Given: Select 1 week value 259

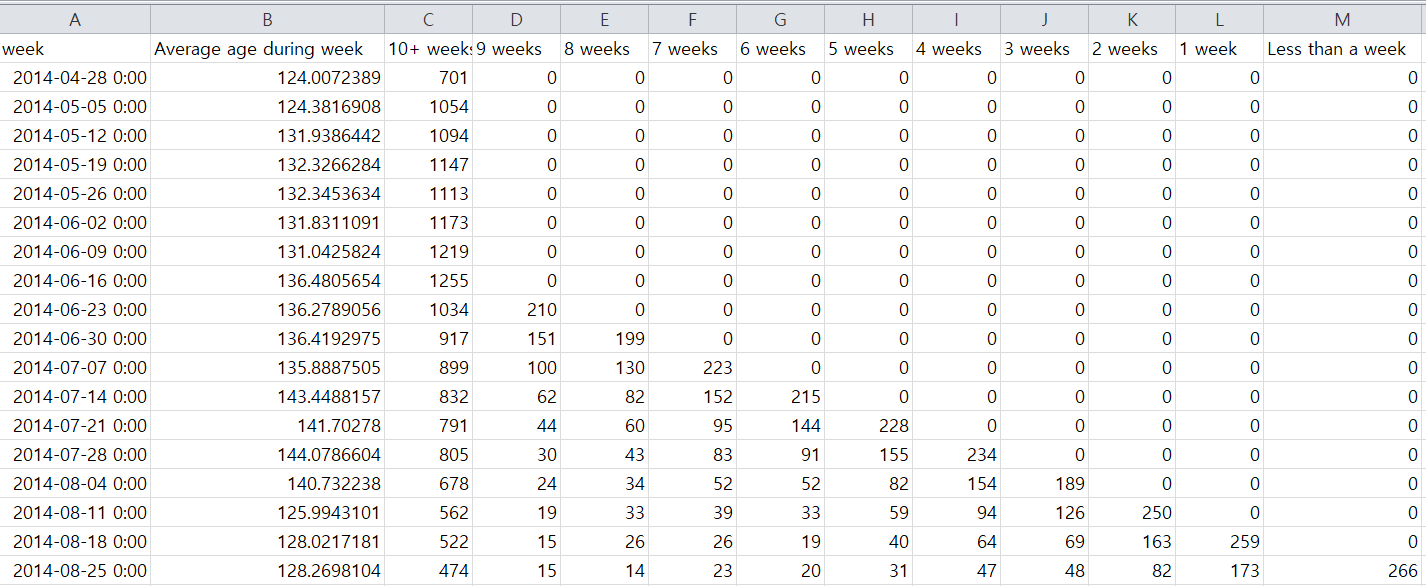Looking at the screenshot, I should click(x=1219, y=541).
